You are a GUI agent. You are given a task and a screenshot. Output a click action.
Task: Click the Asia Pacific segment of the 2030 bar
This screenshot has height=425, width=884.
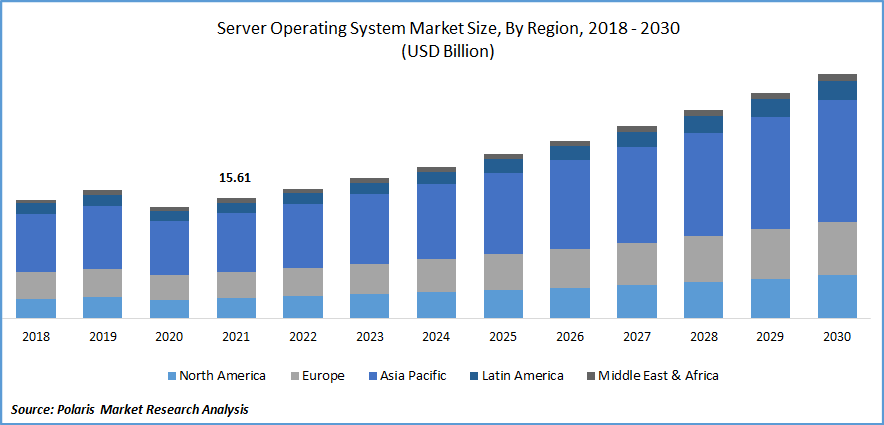(837, 161)
